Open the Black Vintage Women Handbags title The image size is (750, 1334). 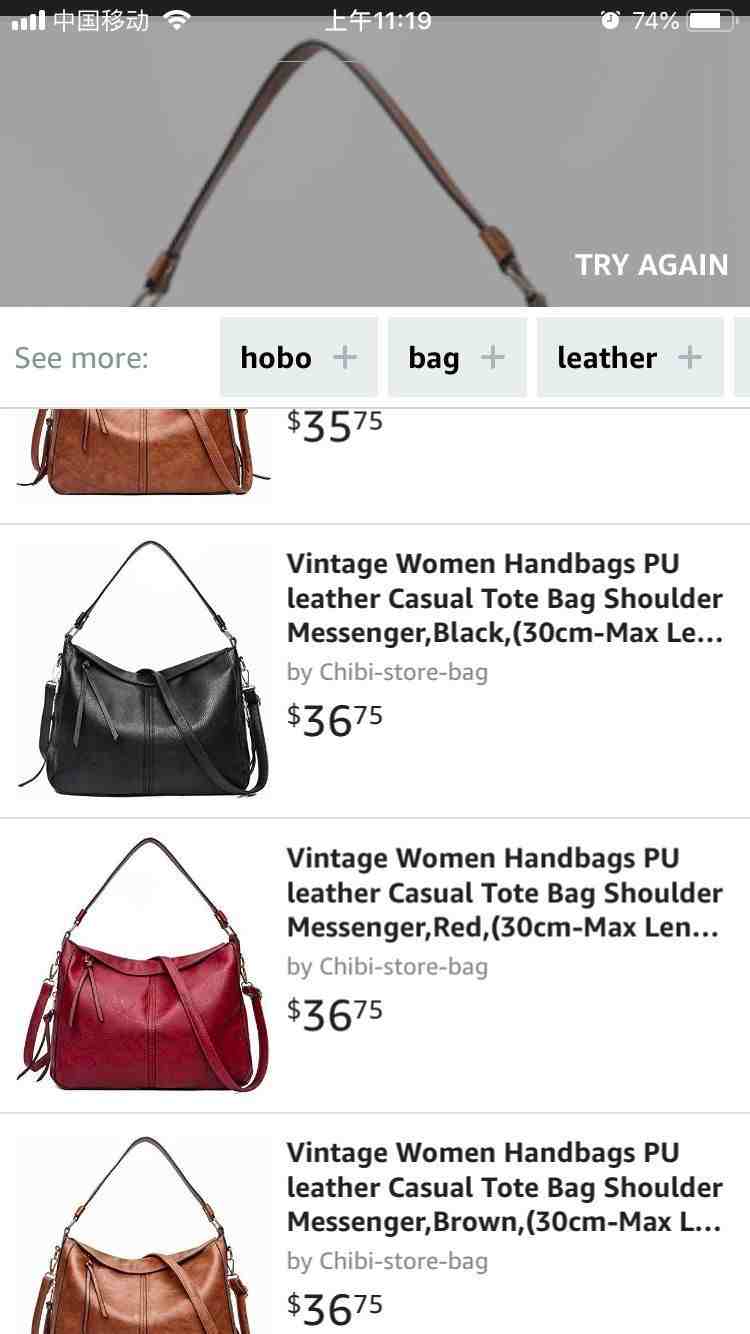click(505, 598)
